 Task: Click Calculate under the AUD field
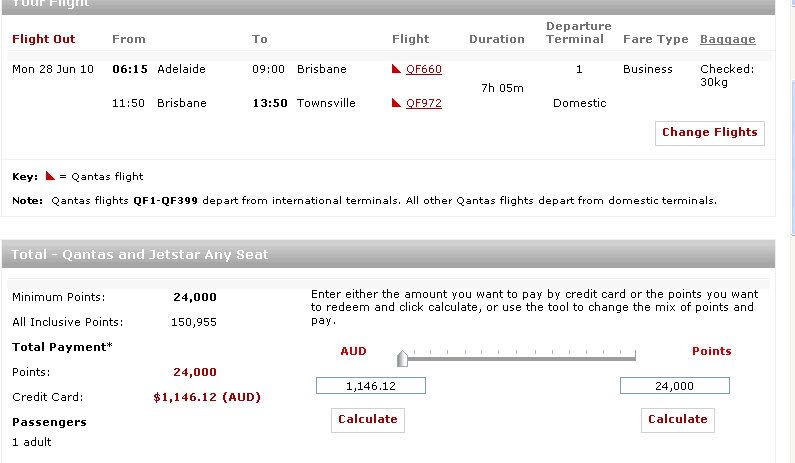(368, 420)
